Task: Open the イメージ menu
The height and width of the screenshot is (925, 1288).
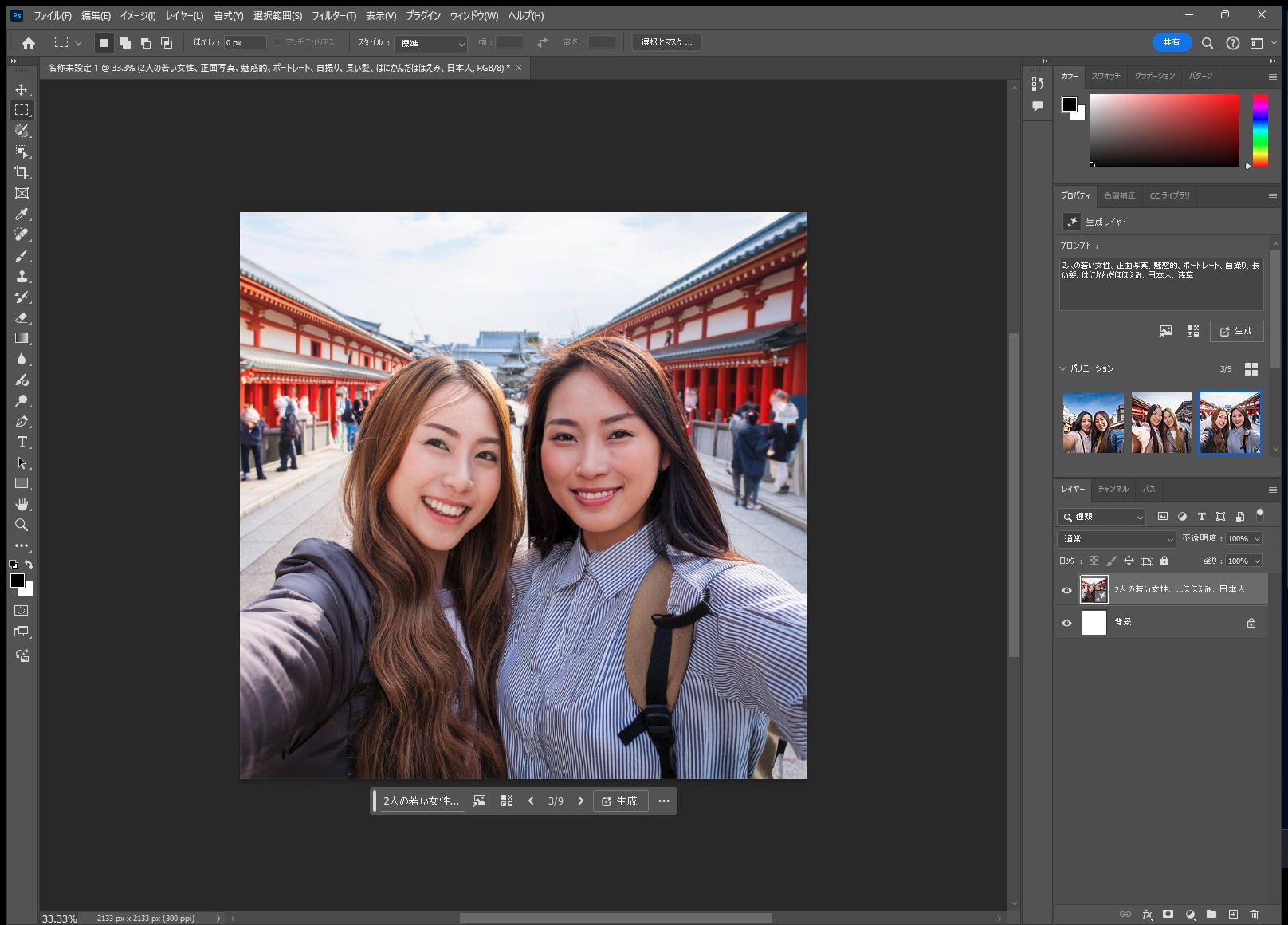Action: [x=136, y=15]
